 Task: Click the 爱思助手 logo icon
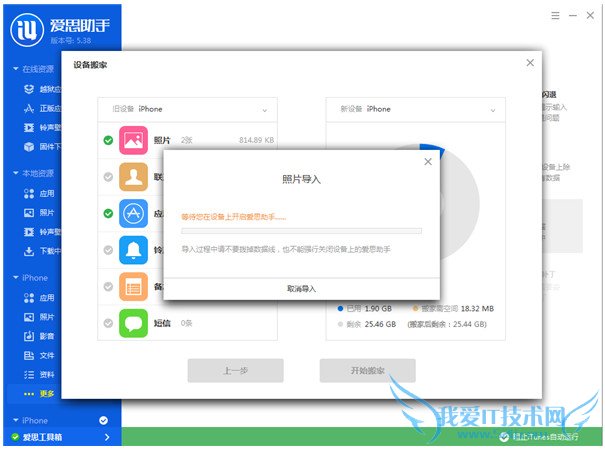point(27,30)
